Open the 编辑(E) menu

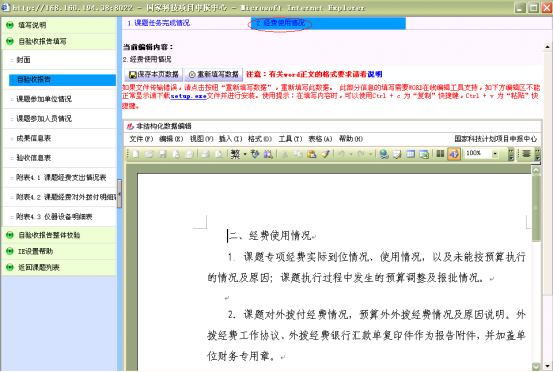[171, 139]
